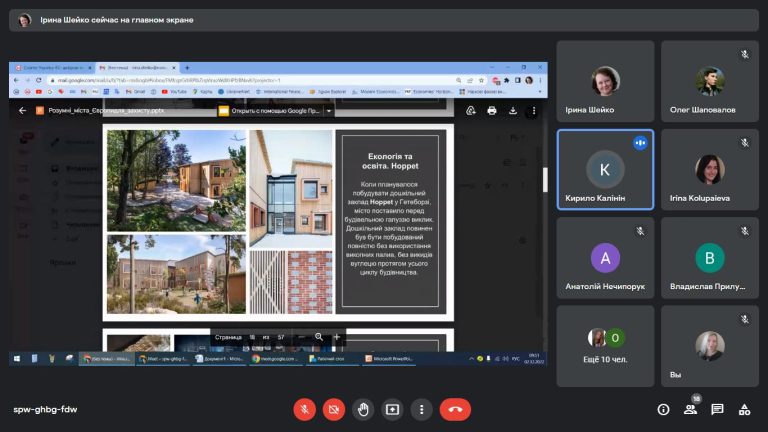768x432 pixels.
Task: Click muted mic icon on Владислав Прилу... tile
Action: point(744,231)
